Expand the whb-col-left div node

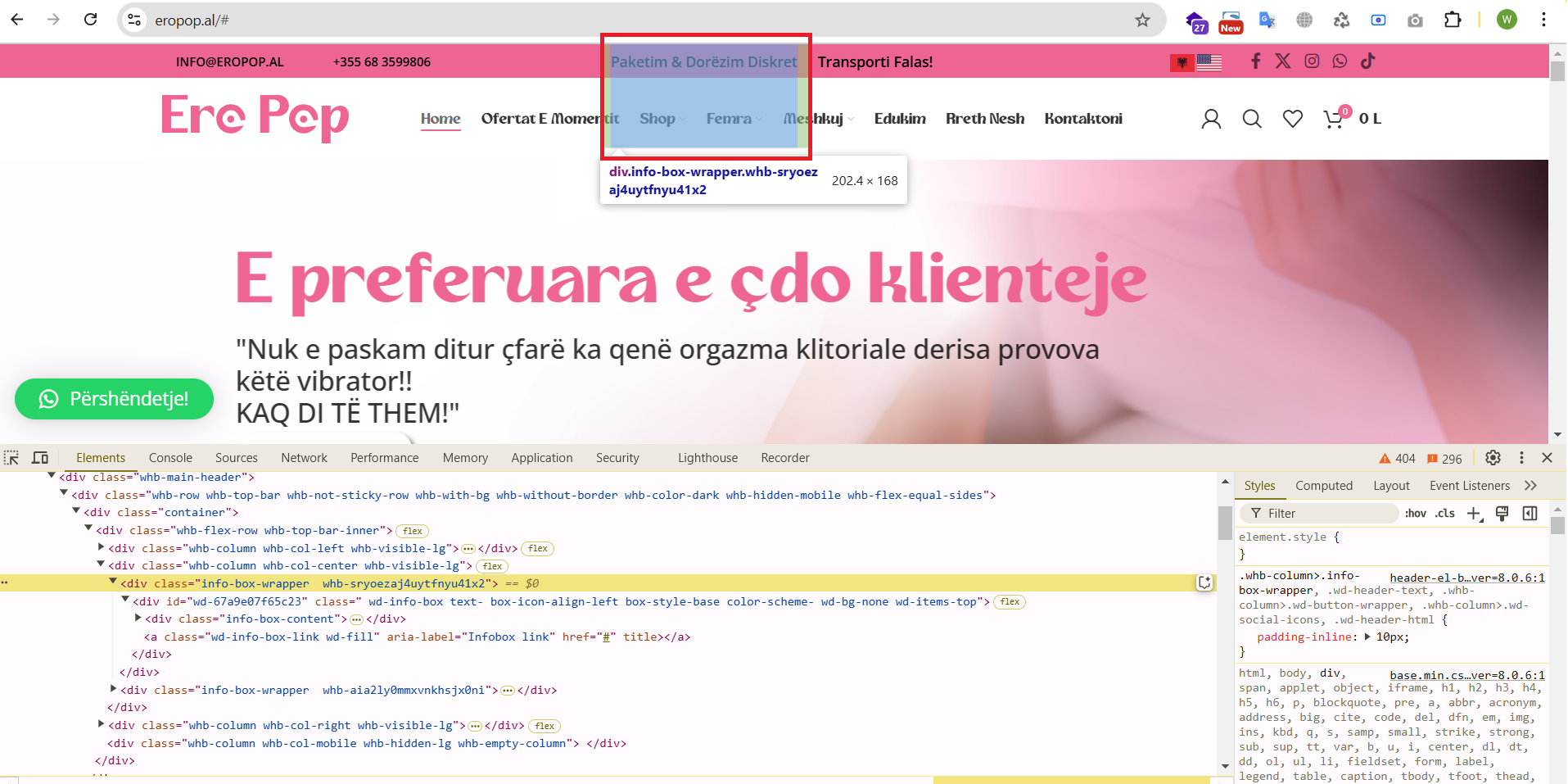tap(101, 546)
